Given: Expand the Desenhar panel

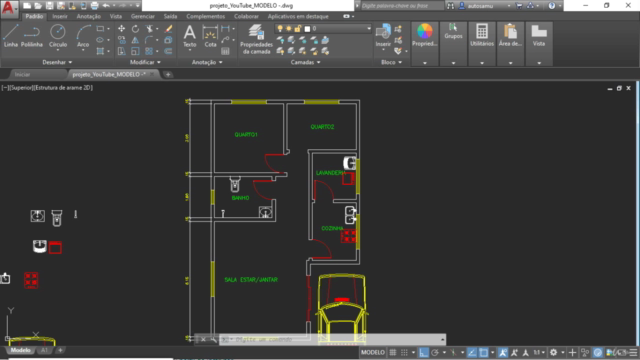Looking at the screenshot, I should coord(57,62).
